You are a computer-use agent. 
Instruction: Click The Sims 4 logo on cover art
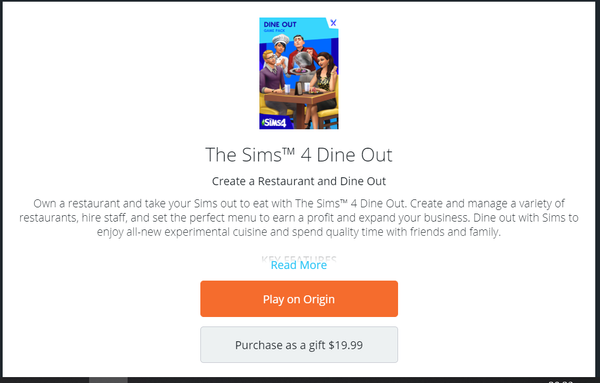(274, 123)
